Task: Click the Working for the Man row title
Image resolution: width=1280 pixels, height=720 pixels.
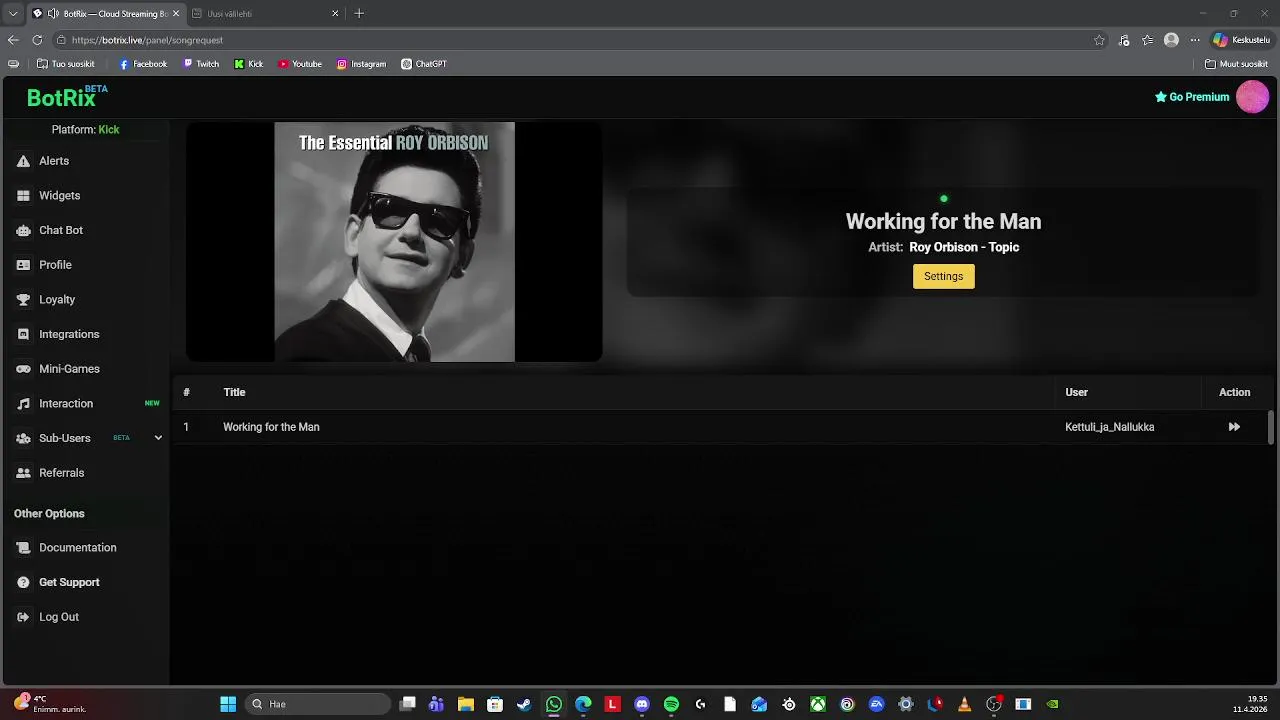Action: click(271, 427)
